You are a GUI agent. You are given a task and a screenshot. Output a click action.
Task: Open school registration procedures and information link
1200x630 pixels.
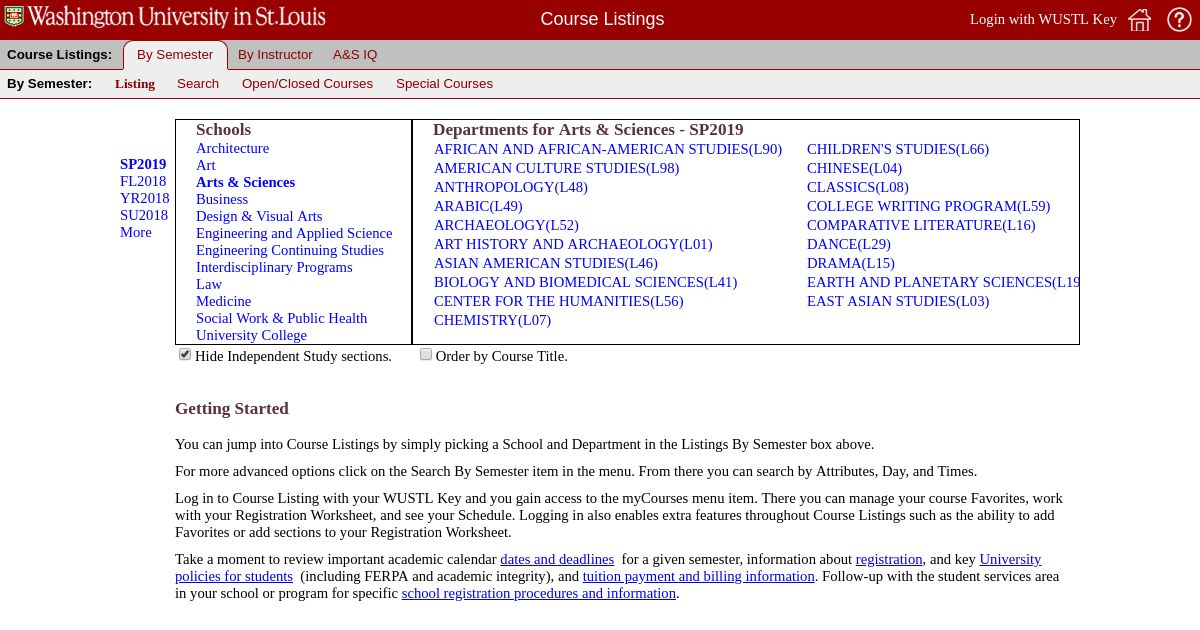click(x=539, y=593)
